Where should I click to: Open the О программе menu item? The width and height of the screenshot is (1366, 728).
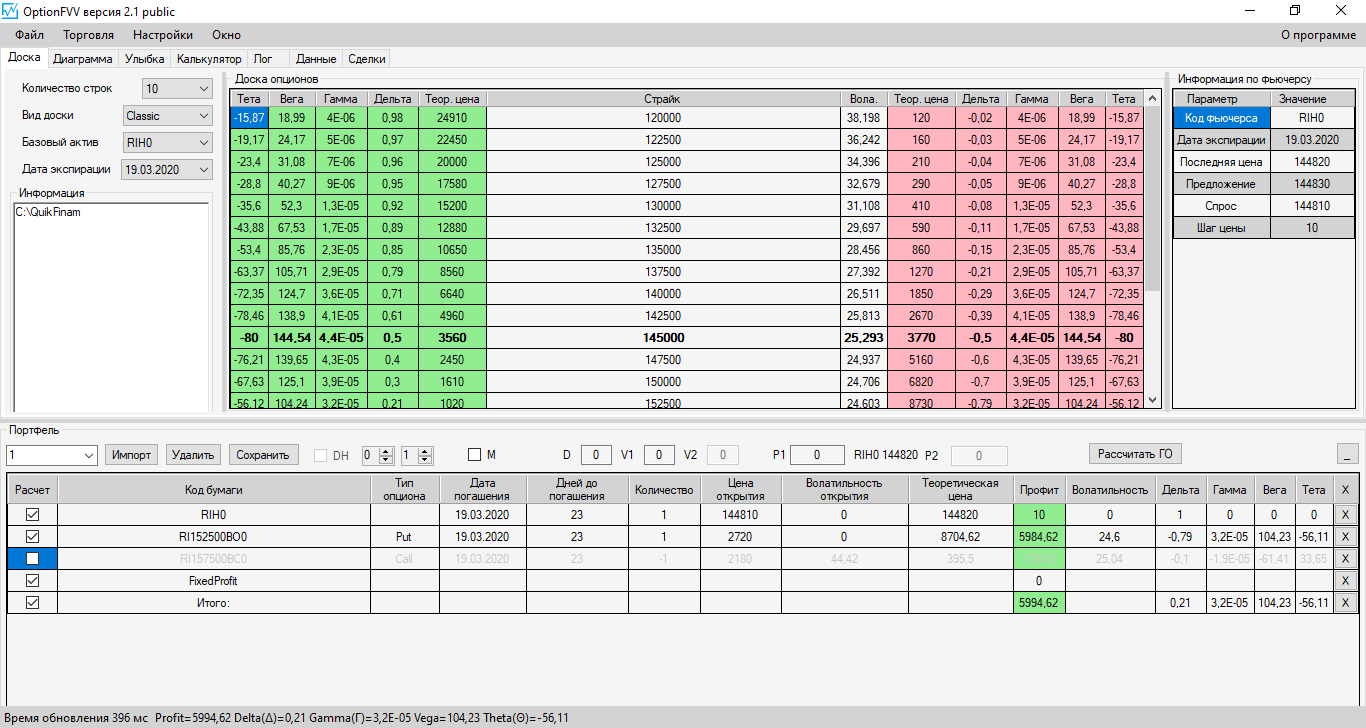[x=1319, y=35]
